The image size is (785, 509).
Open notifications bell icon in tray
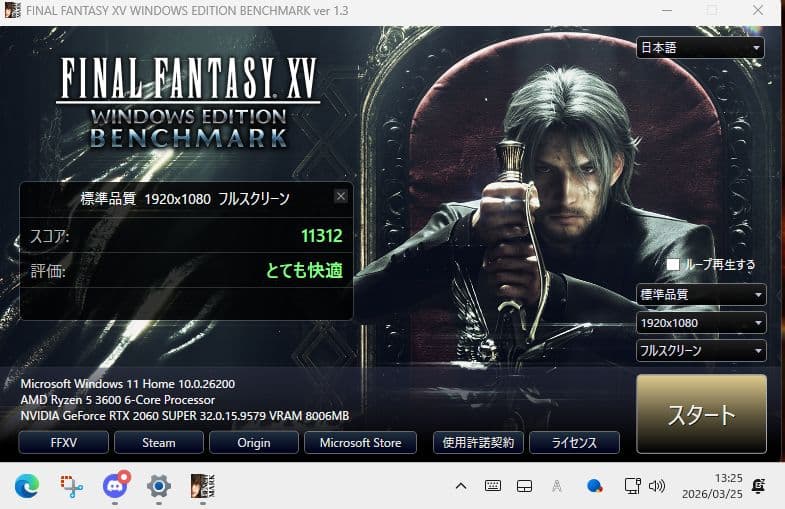click(x=758, y=486)
